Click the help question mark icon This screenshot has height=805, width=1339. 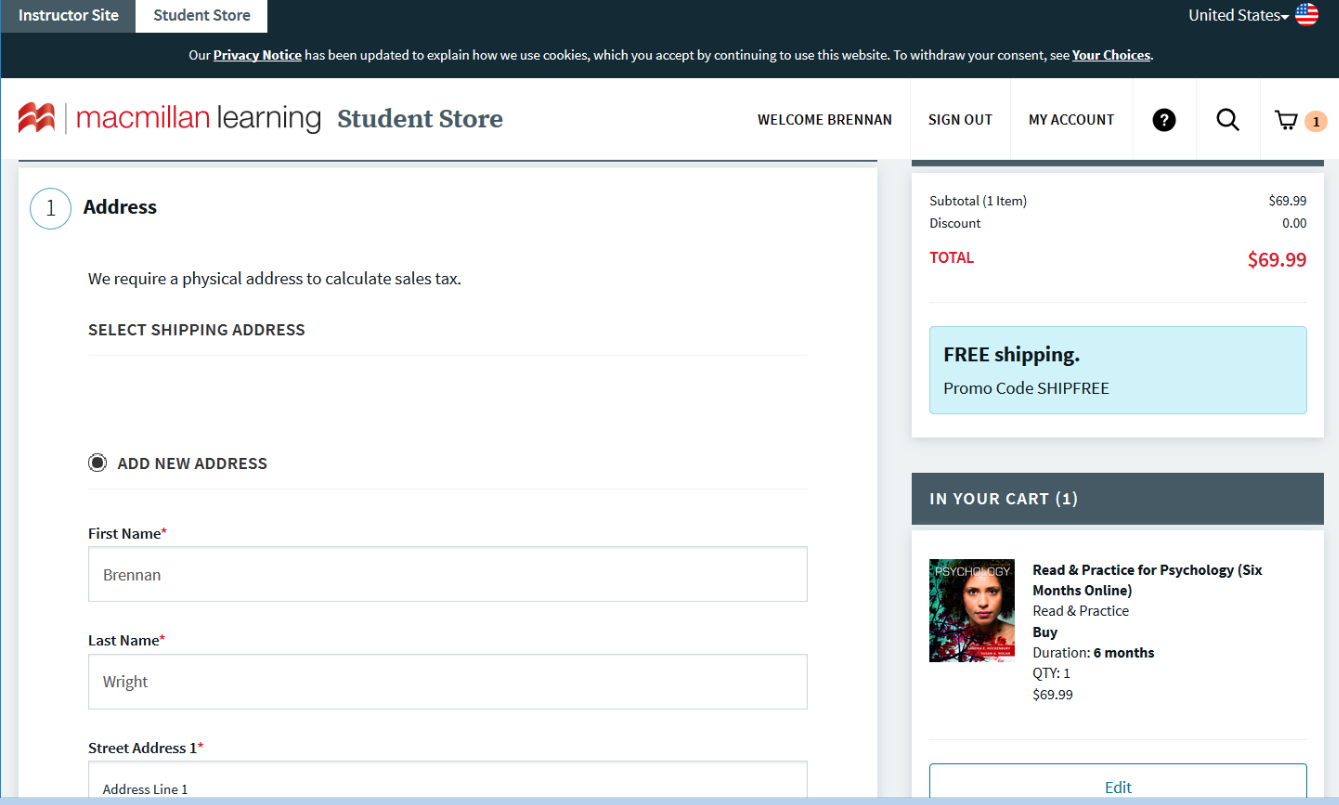(1164, 119)
